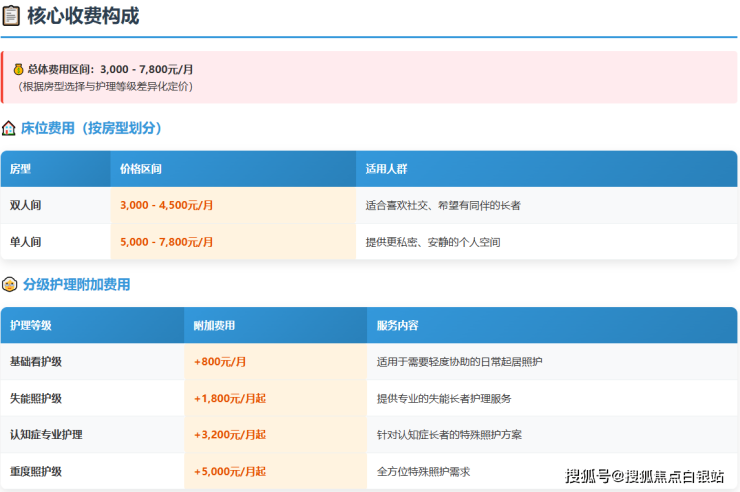
Task: Click the house icon beside 床位费用
Action: pos(10,128)
